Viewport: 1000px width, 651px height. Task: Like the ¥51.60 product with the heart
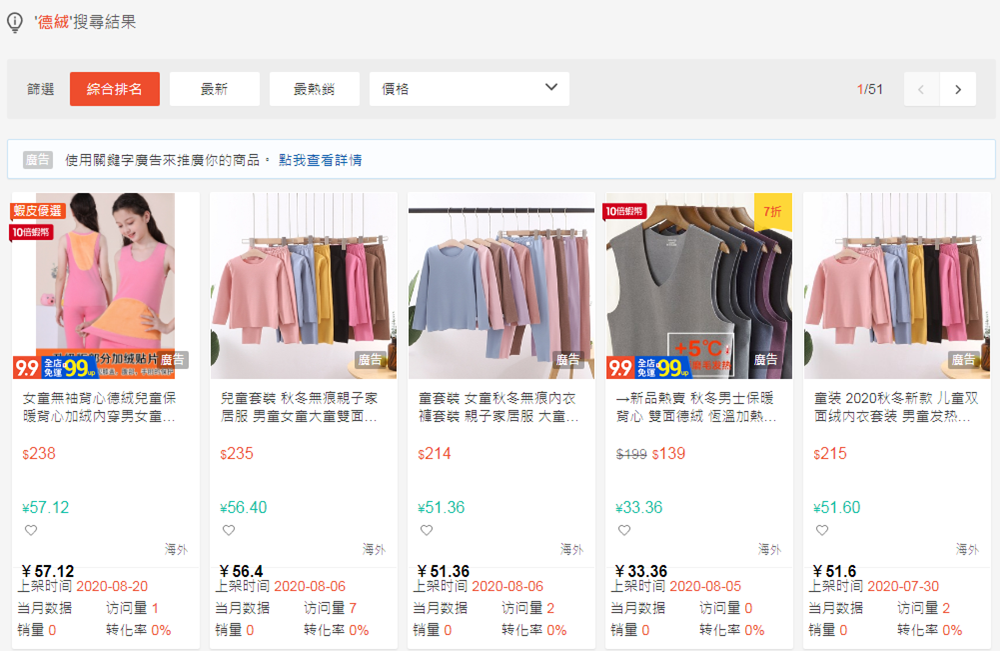(x=822, y=530)
